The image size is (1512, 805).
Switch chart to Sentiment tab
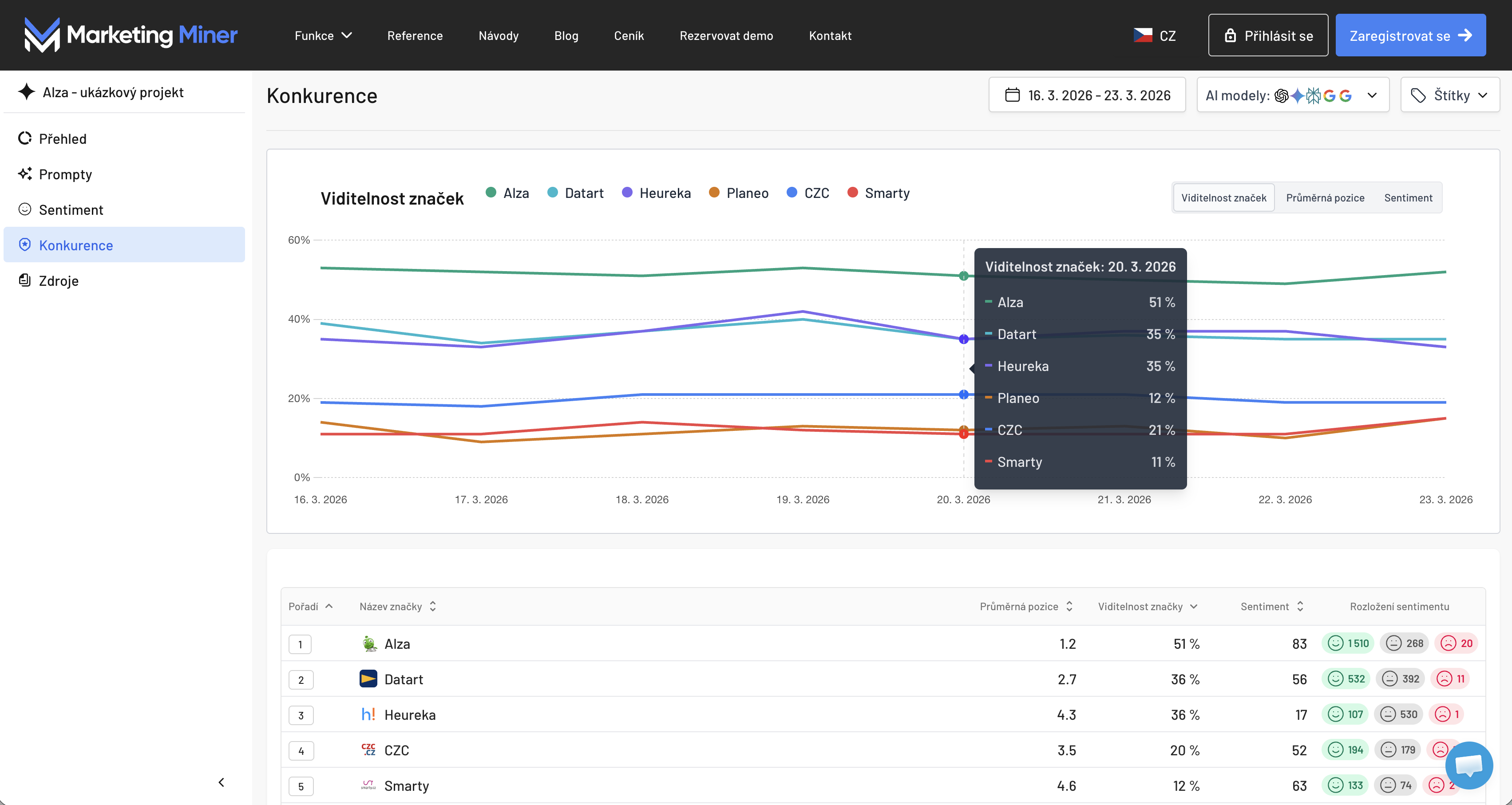(1408, 198)
